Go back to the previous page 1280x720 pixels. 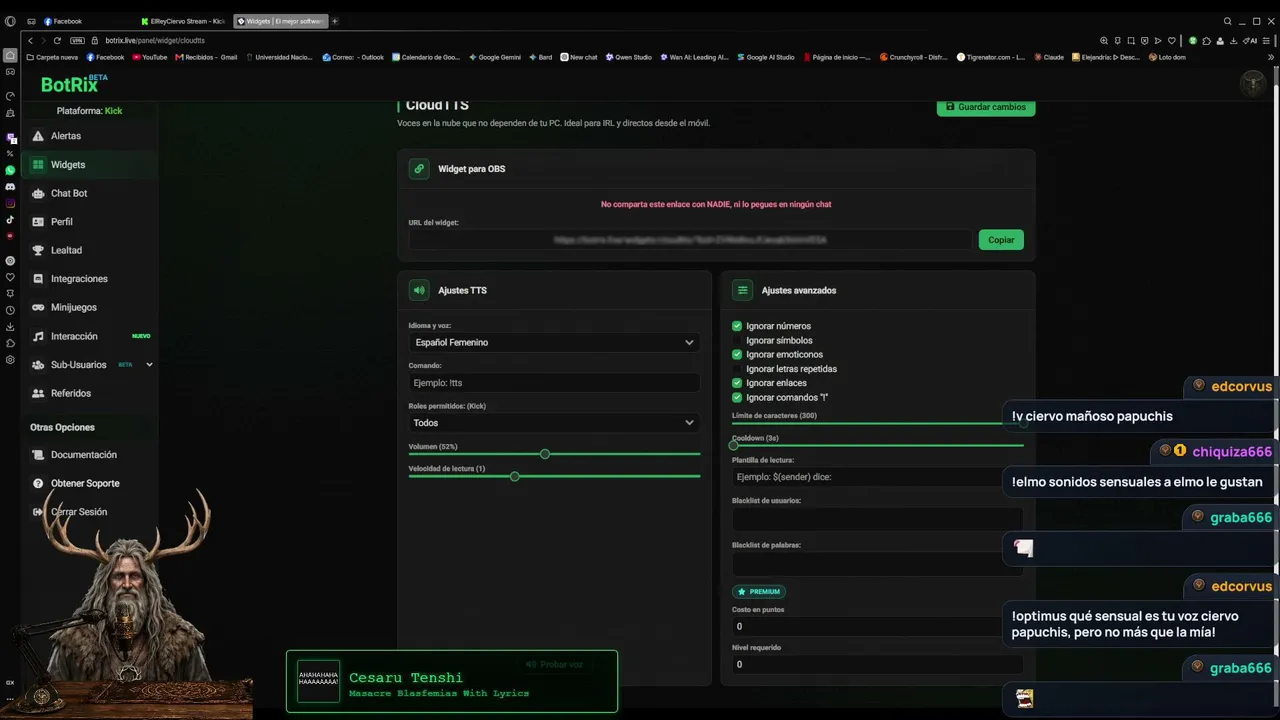30,40
